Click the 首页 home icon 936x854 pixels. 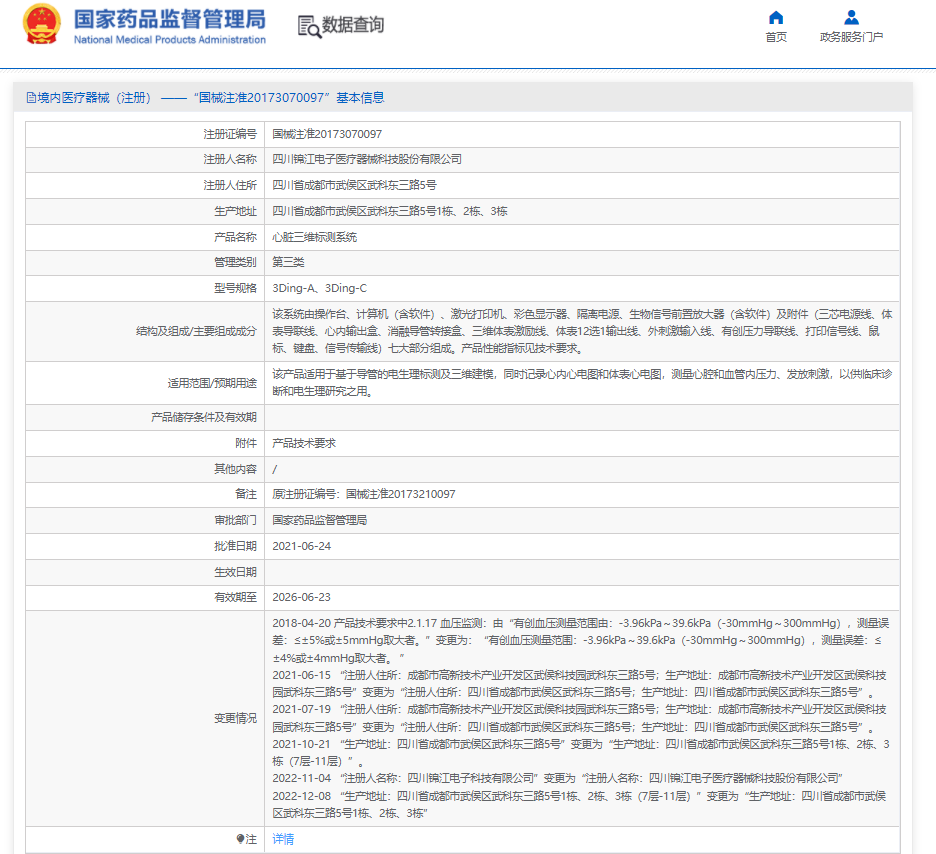(x=776, y=17)
